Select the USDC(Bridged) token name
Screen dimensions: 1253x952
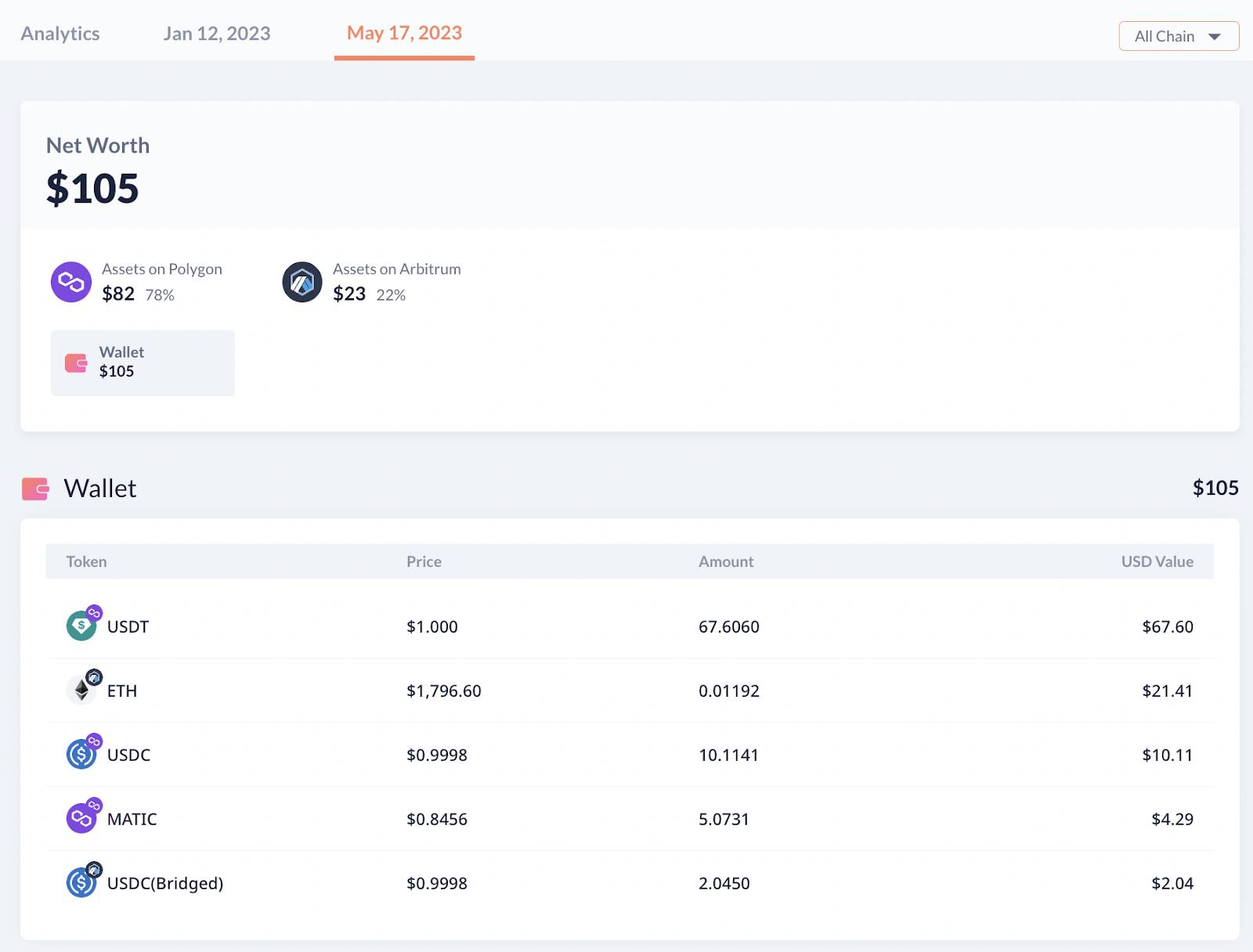click(165, 883)
